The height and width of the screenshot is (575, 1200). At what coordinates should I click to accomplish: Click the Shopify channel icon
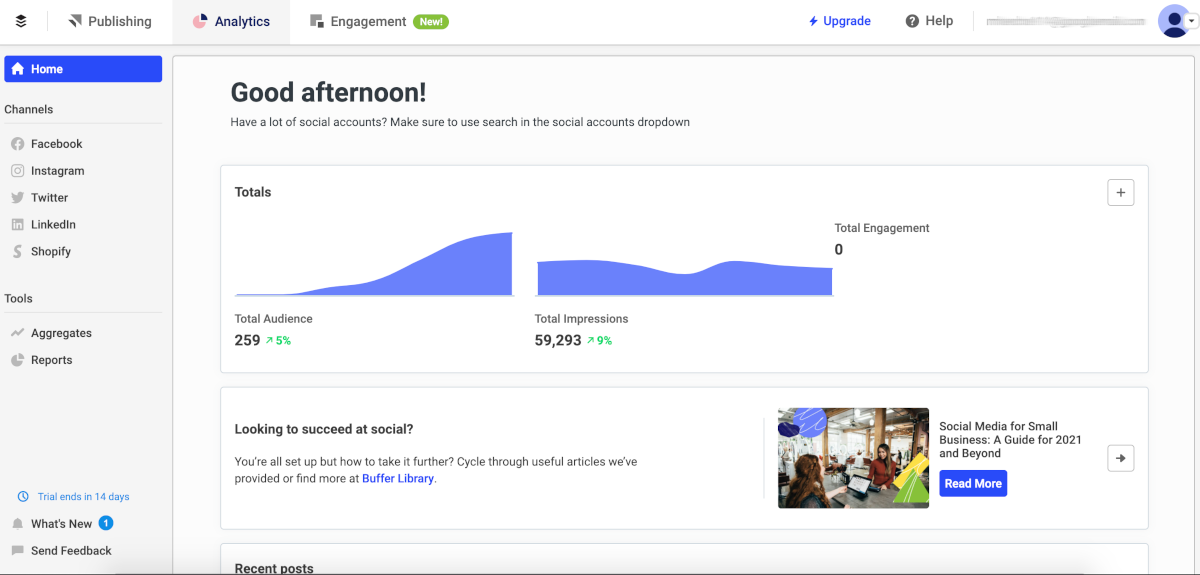(17, 252)
